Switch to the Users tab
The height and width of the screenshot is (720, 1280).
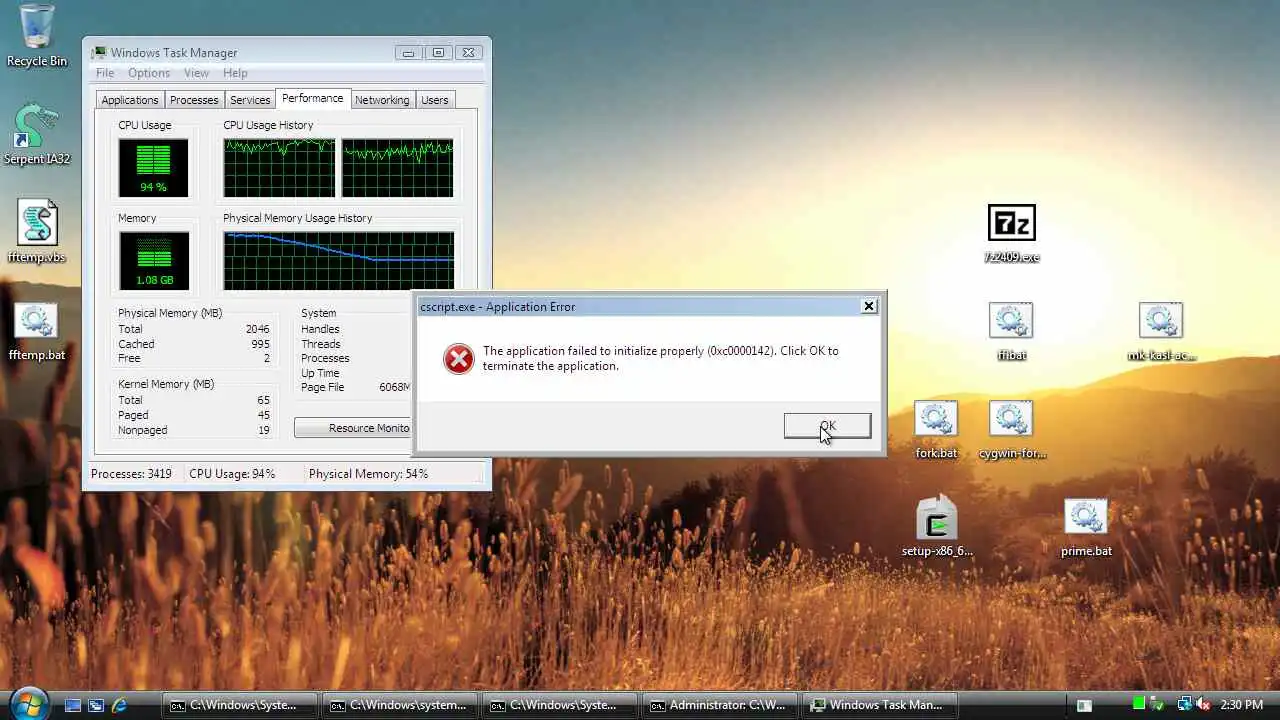435,100
